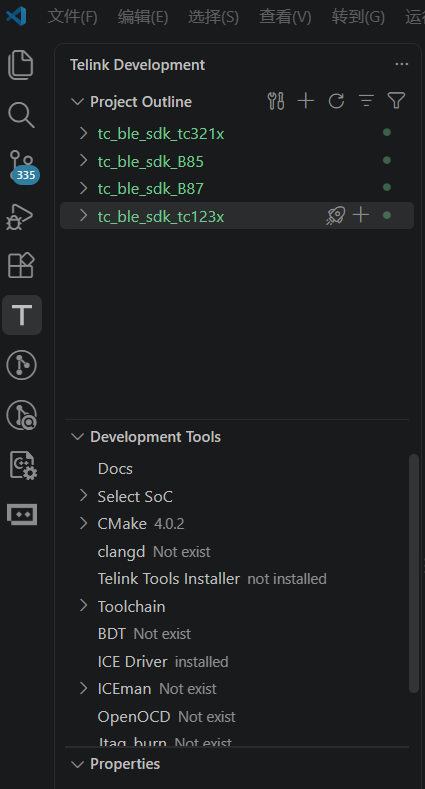Click the green status dot of tc_ble_sdk_B87
Viewport: 425px width, 789px height.
click(x=387, y=187)
